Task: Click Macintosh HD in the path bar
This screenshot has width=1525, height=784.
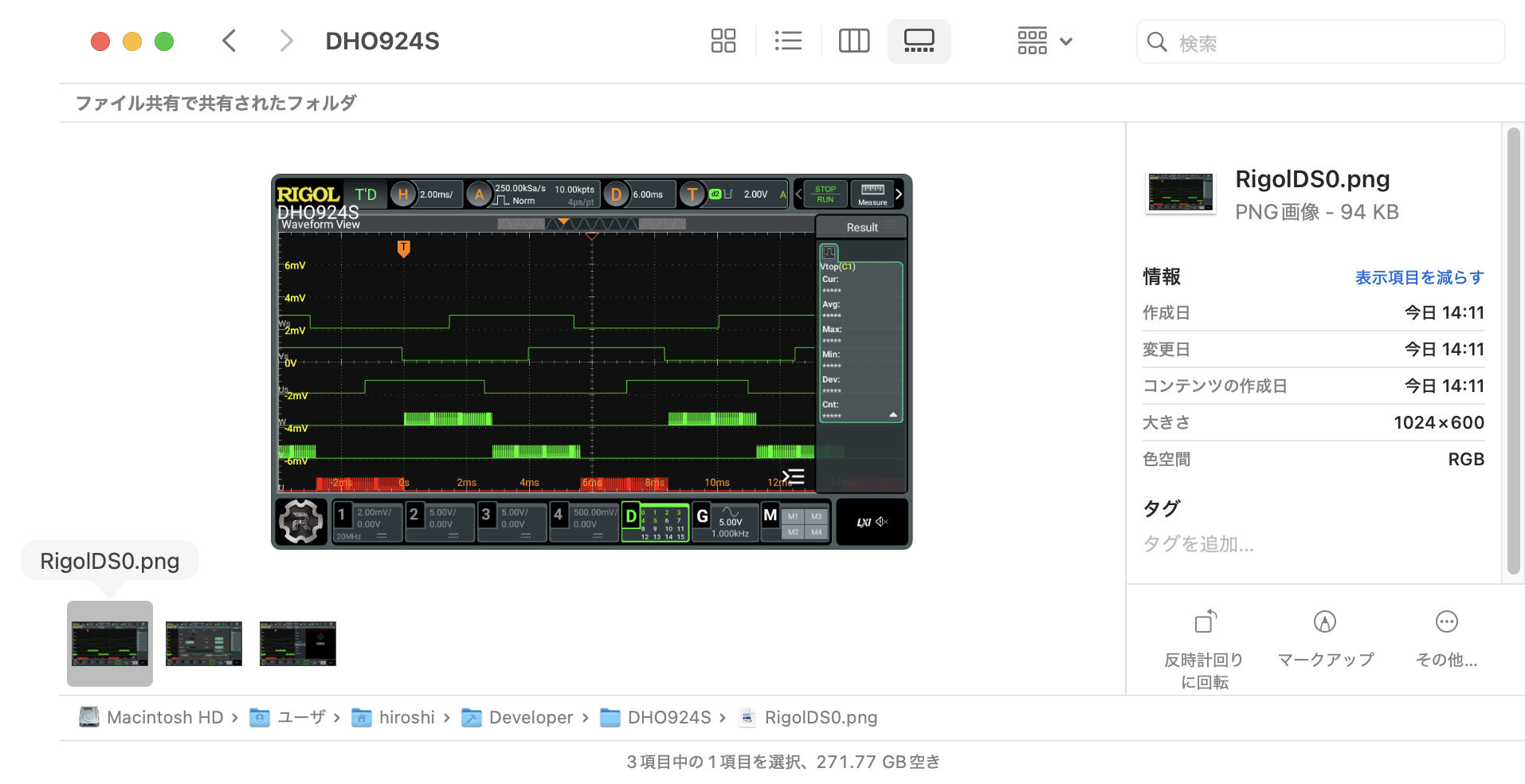Action: pyautogui.click(x=151, y=717)
